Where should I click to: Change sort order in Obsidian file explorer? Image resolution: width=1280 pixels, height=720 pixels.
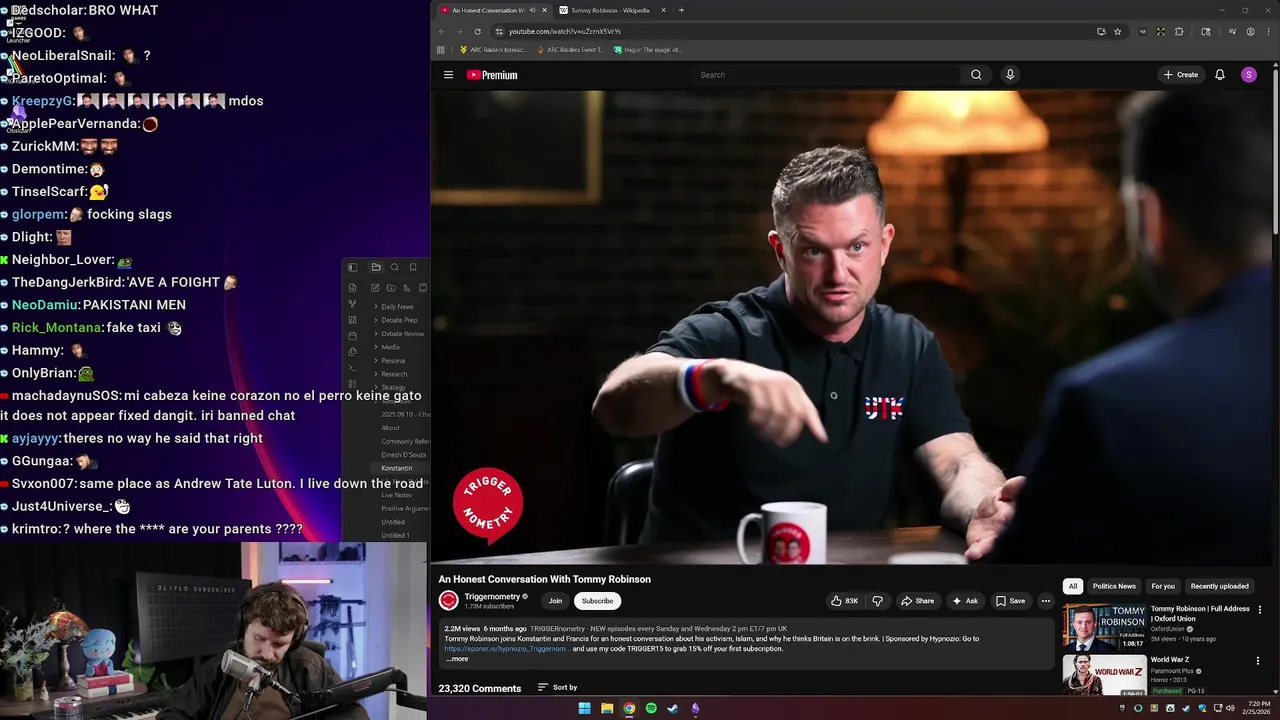click(407, 288)
